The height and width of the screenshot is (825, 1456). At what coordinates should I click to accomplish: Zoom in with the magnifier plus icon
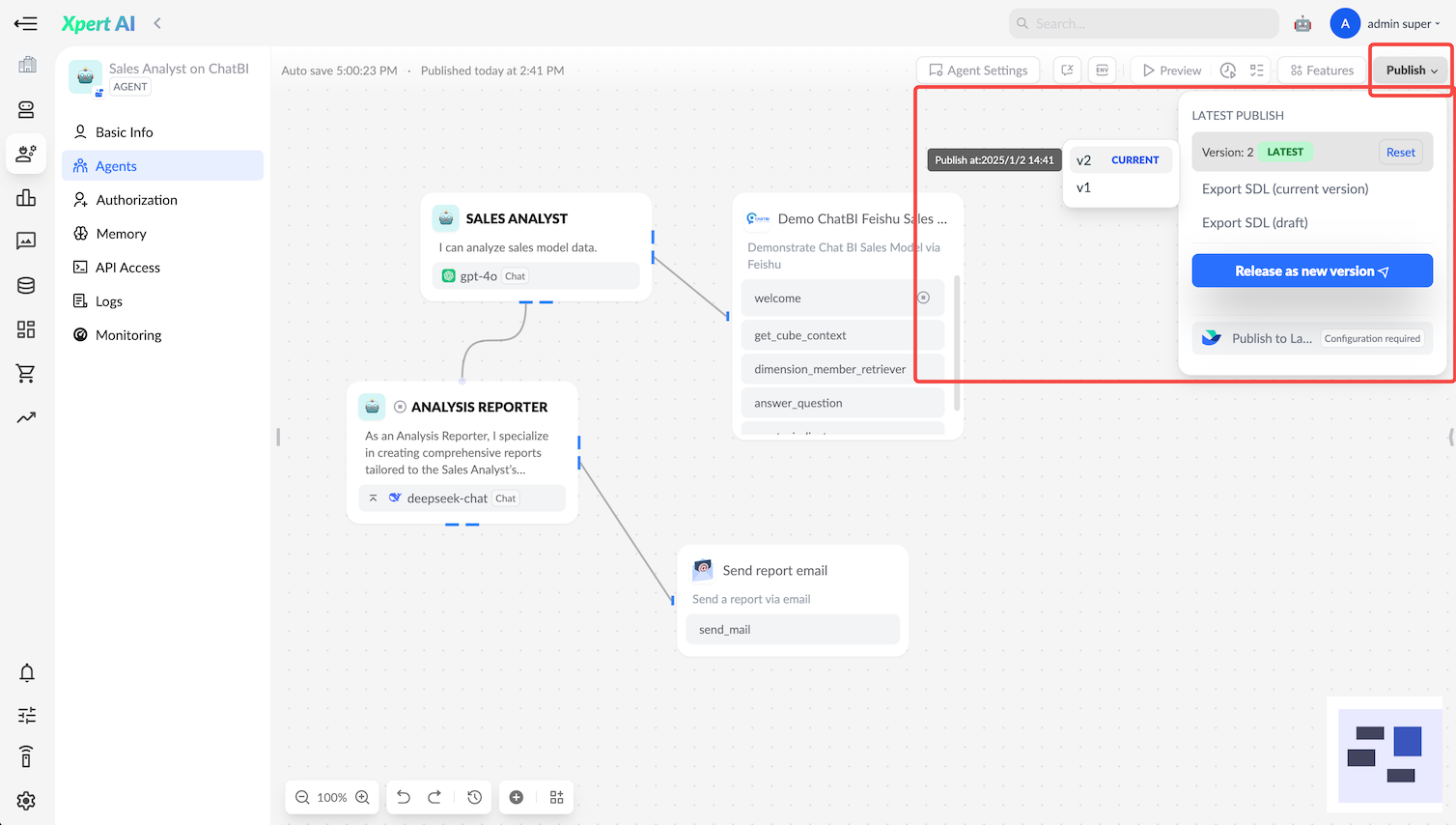tap(362, 797)
